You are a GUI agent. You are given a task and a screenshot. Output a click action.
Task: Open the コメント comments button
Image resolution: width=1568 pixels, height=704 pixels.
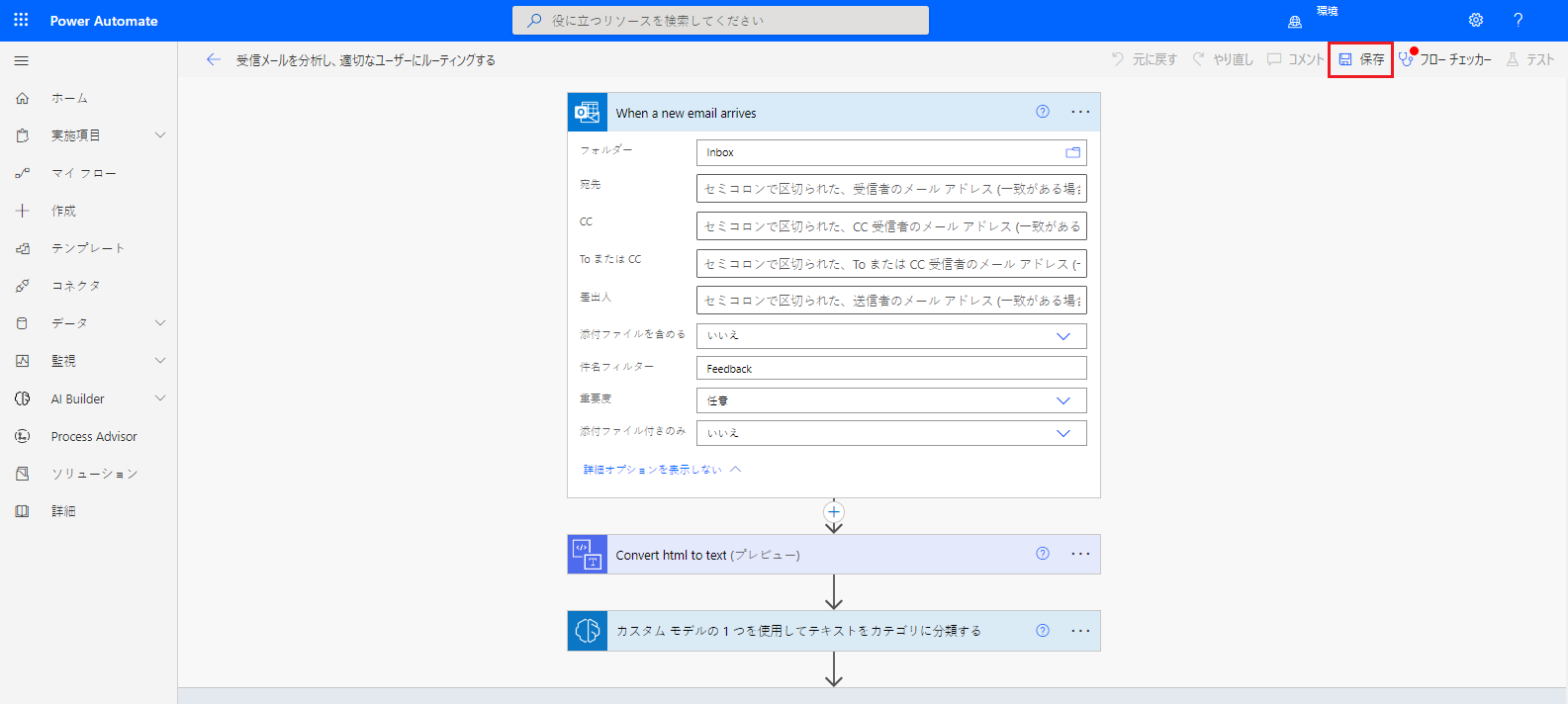pyautogui.click(x=1295, y=59)
